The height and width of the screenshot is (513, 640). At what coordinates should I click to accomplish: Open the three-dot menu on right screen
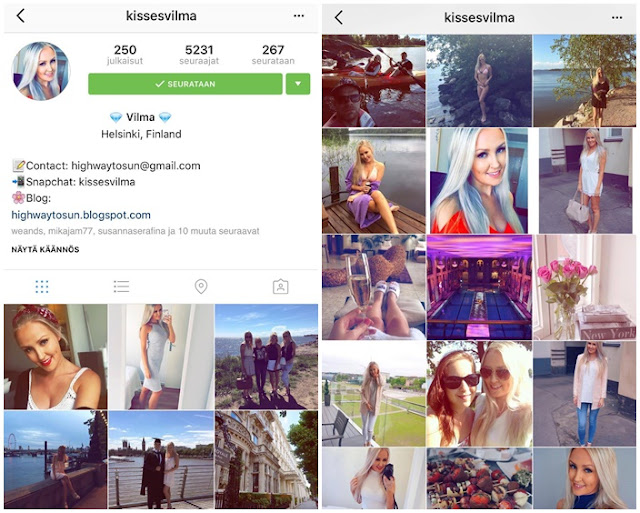pyautogui.click(x=617, y=18)
